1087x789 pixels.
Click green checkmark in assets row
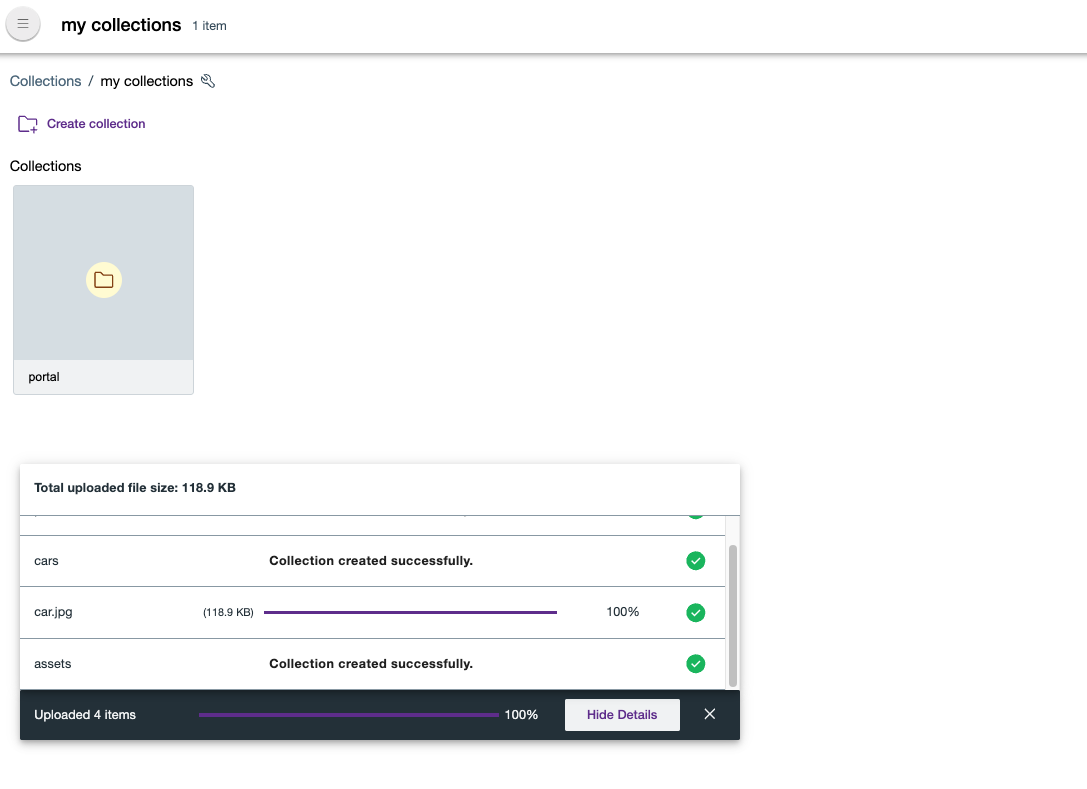(x=695, y=664)
